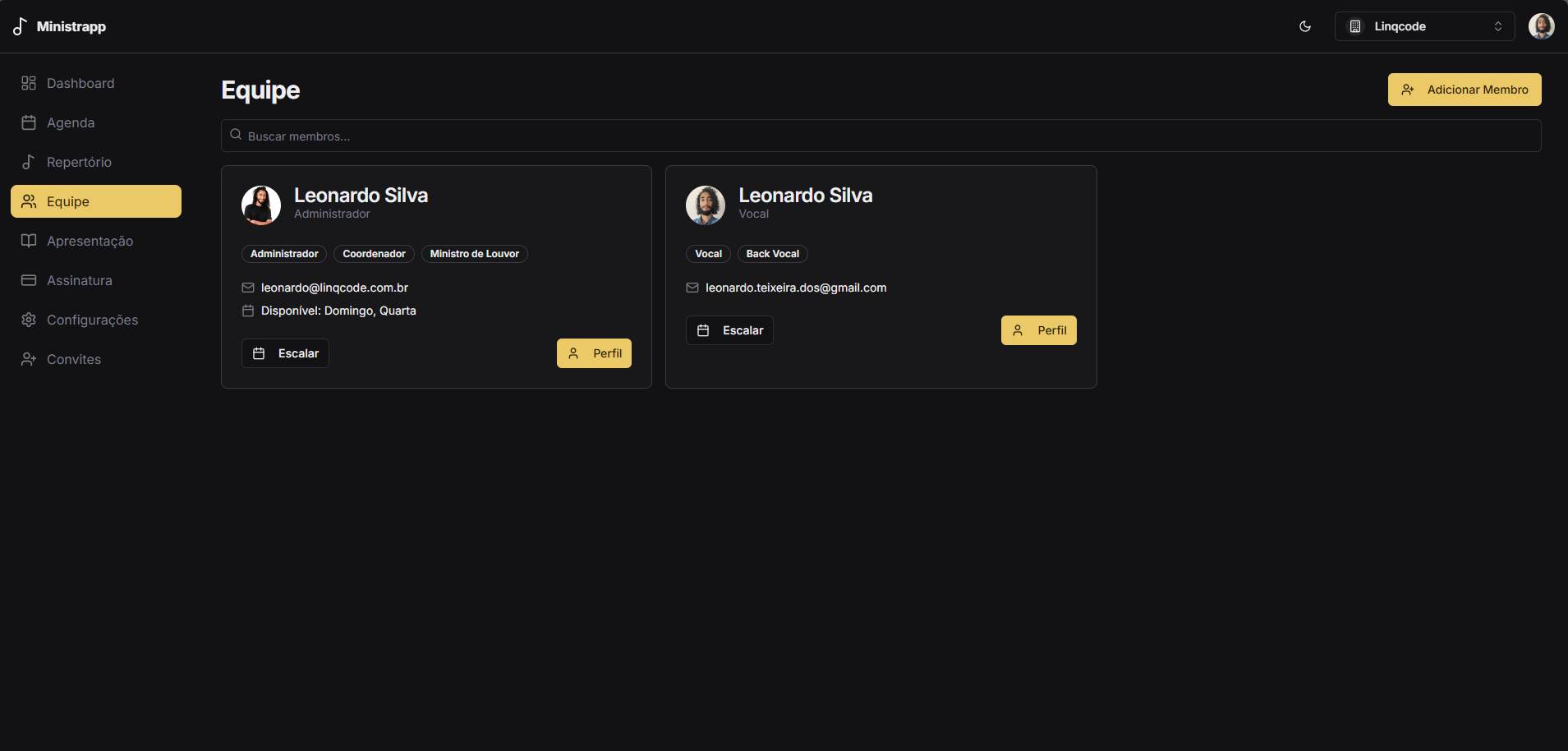Click the Assinatura card icon

(29, 280)
